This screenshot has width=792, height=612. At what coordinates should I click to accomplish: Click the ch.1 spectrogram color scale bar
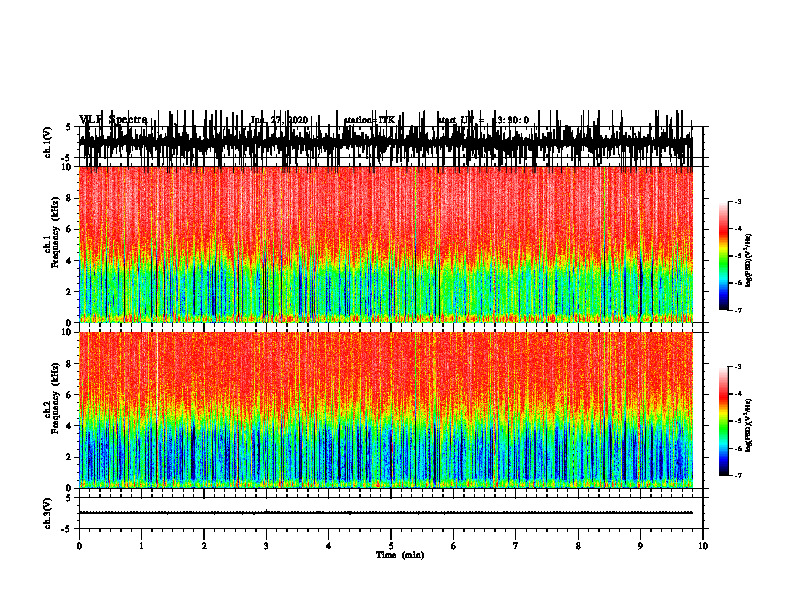(x=723, y=256)
